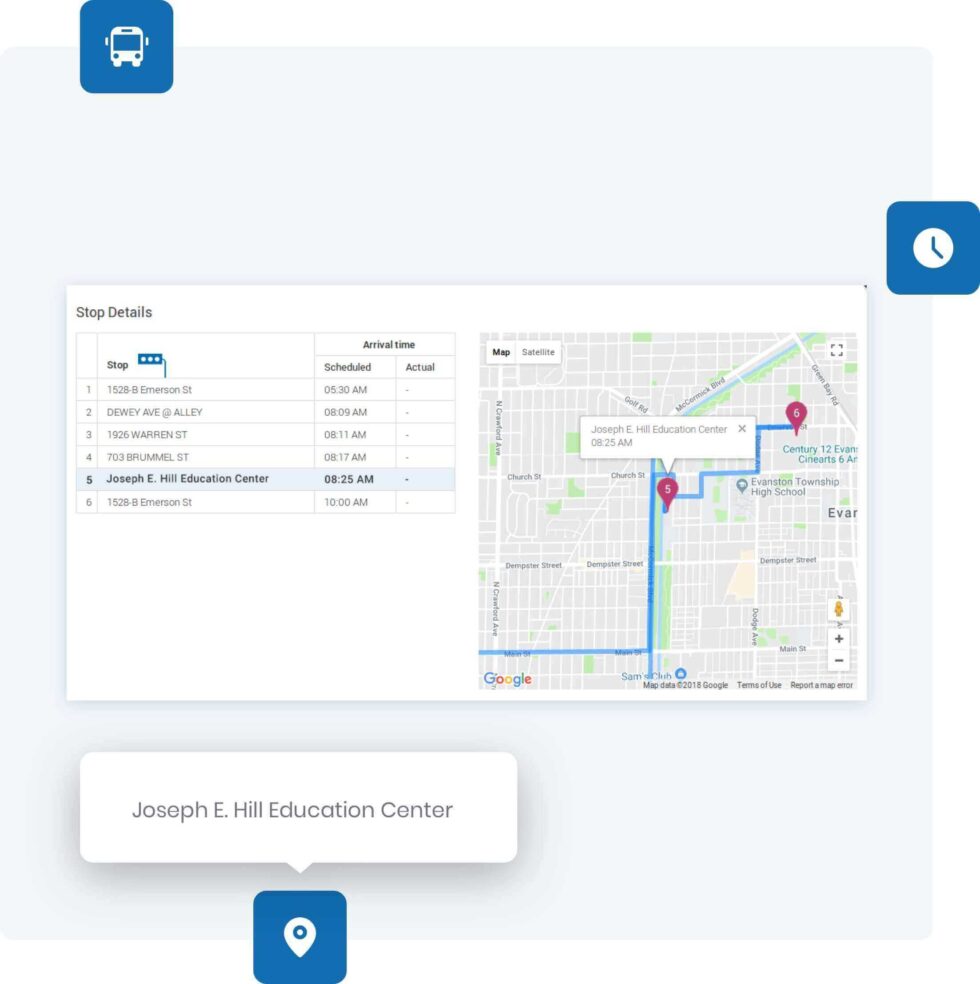Screen dimensions: 980x984
Task: Select map marker 6 near Green Bay Rd
Action: [796, 411]
